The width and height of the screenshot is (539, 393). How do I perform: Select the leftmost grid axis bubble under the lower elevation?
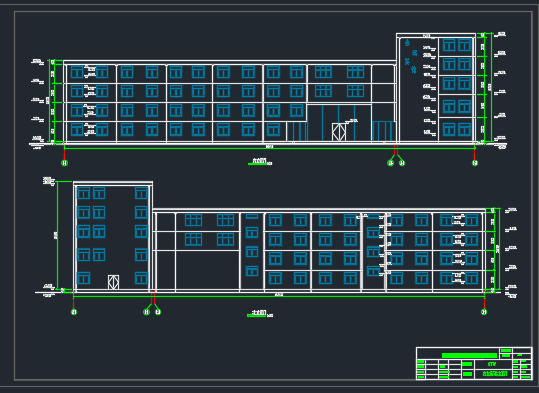click(74, 312)
